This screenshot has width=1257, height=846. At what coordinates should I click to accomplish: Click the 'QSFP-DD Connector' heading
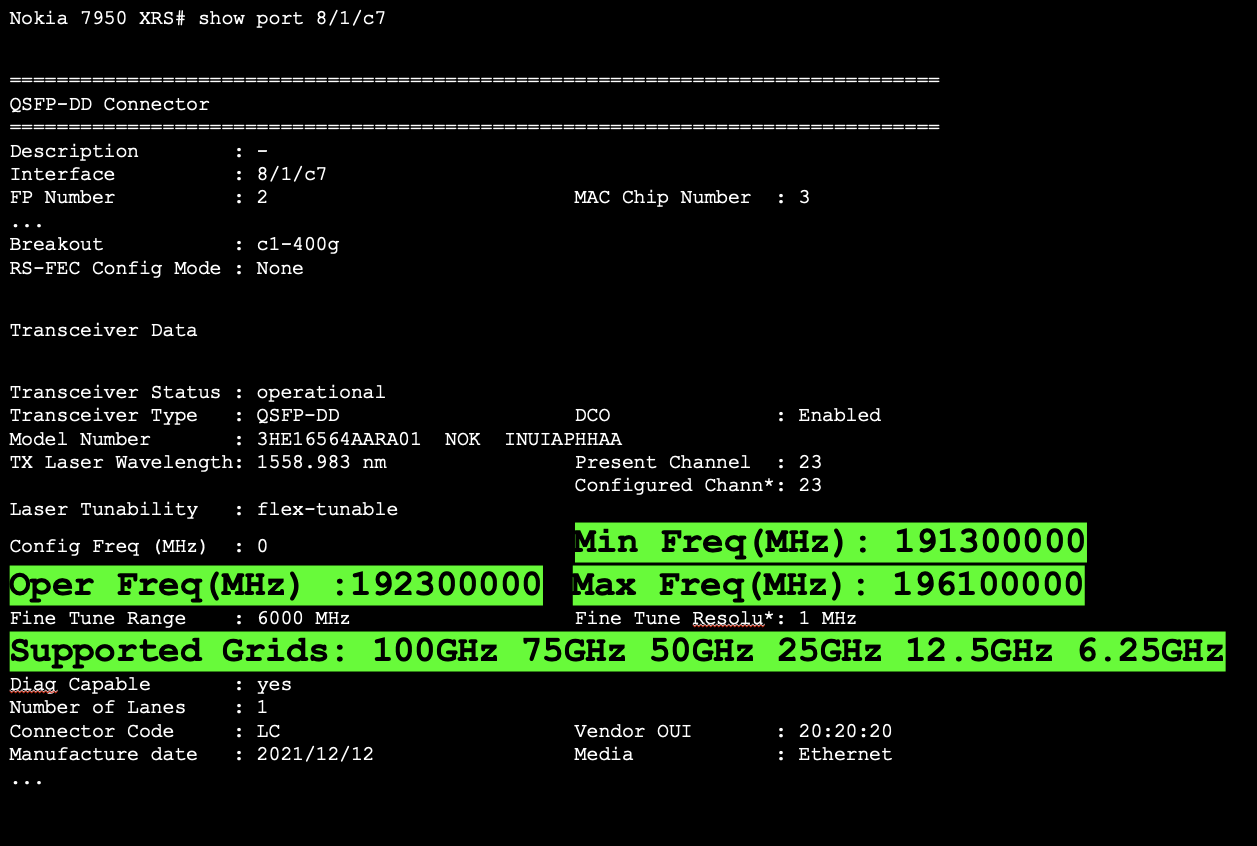click(110, 104)
